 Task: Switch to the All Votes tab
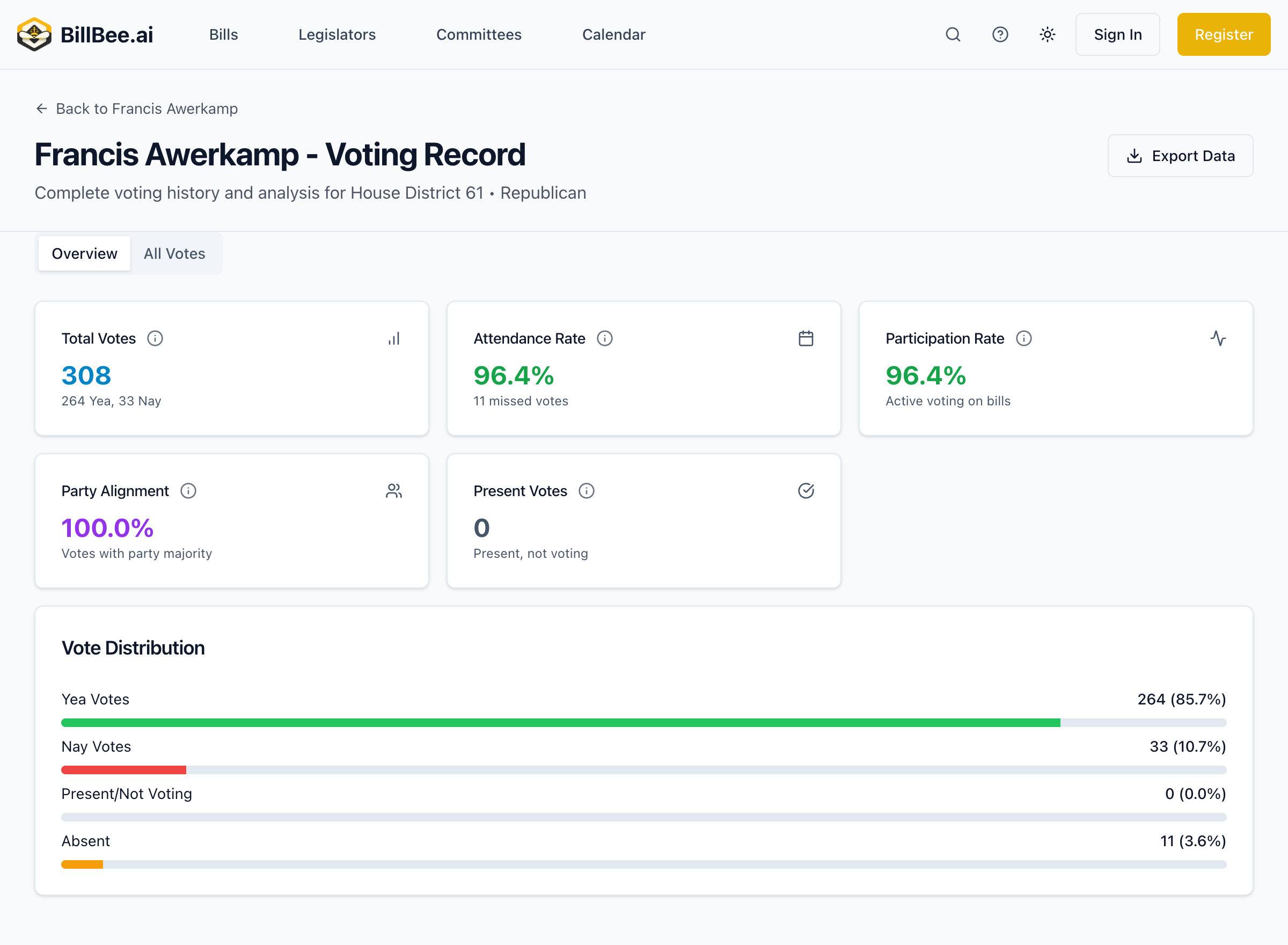coord(174,253)
